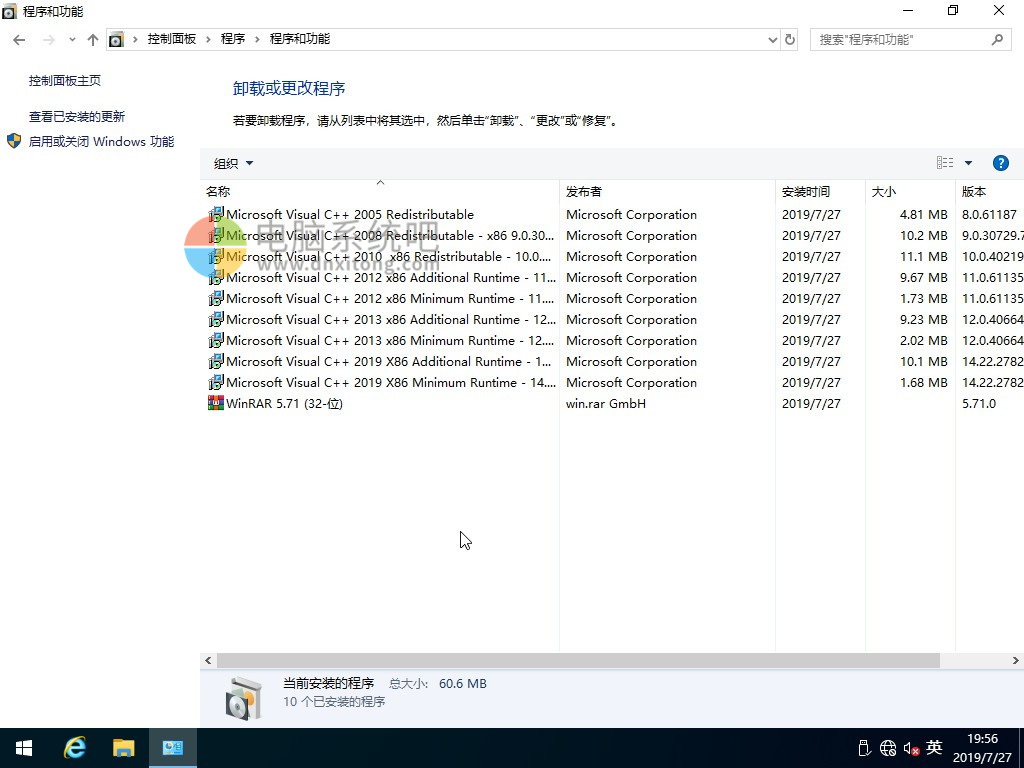Sort by the 版本 column header
This screenshot has width=1024, height=768.
(989, 191)
